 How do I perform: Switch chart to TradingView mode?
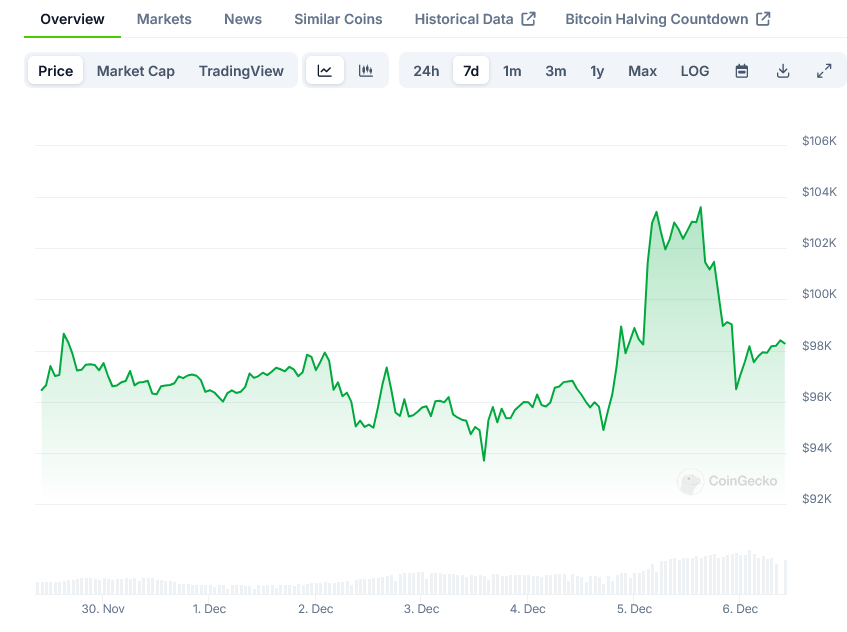pyautogui.click(x=241, y=71)
